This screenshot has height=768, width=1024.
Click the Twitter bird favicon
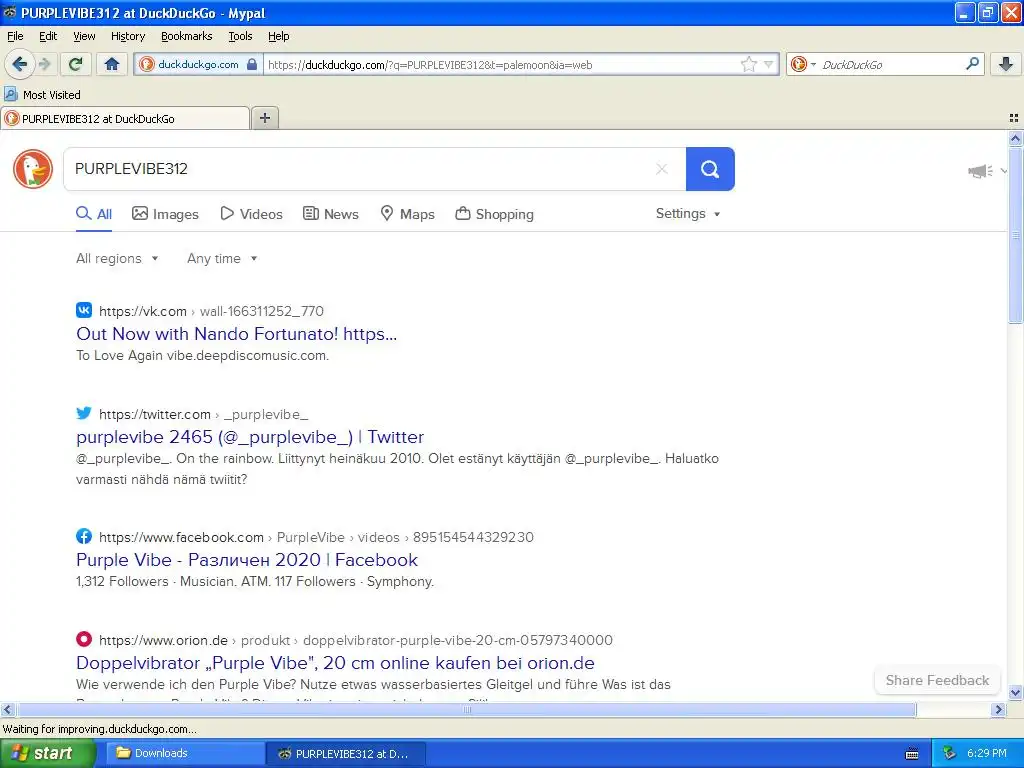[84, 413]
